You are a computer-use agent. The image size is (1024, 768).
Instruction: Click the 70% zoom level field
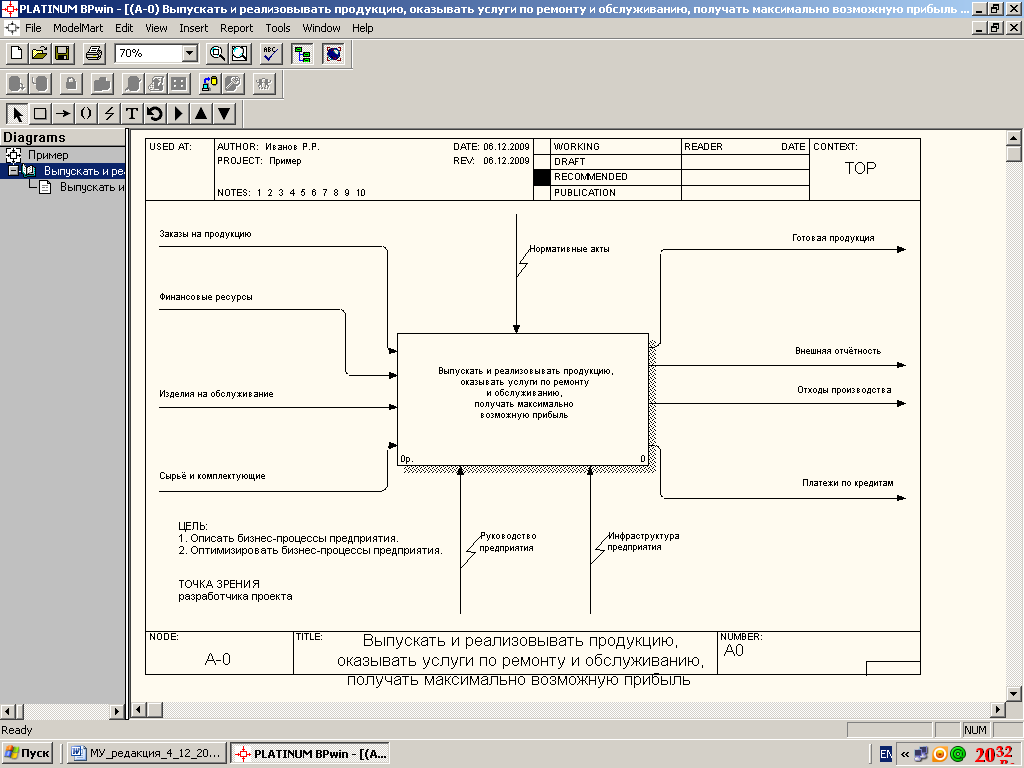pos(148,54)
